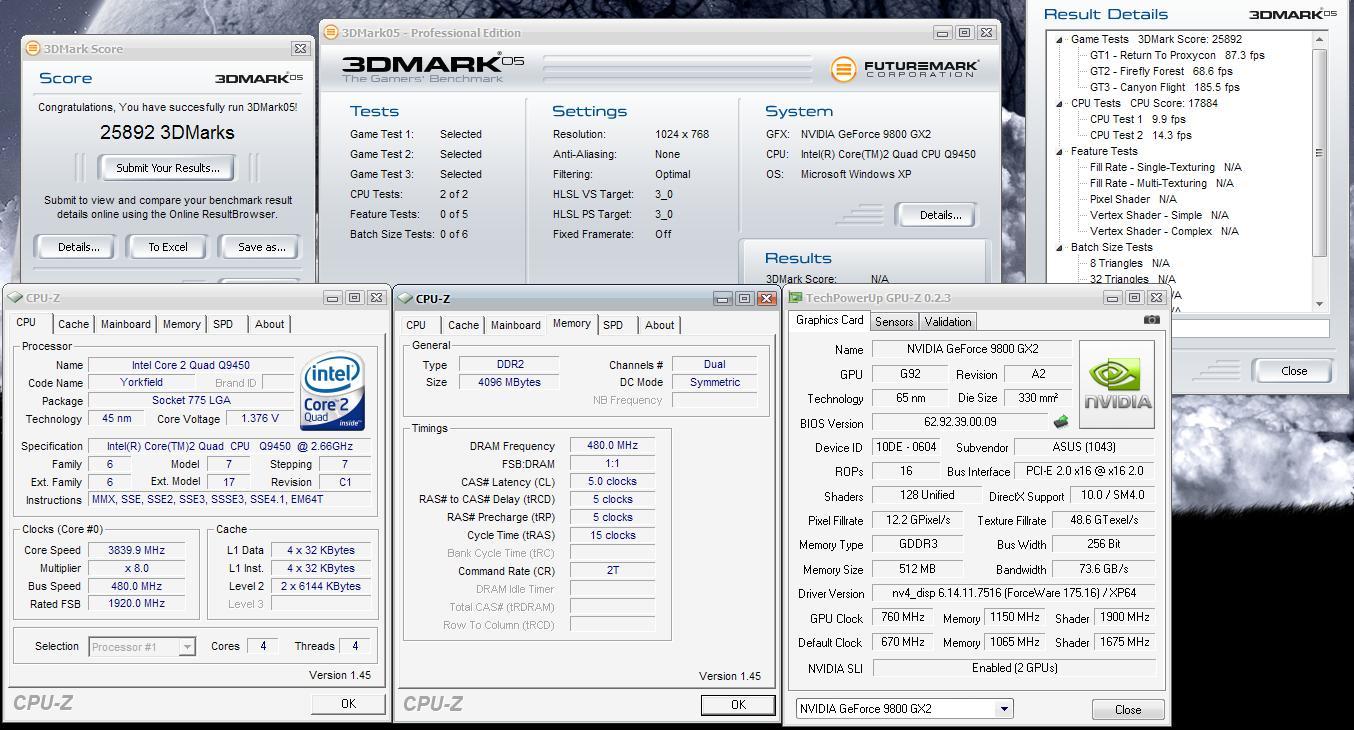The image size is (1354, 730).
Task: Click the BIOS save icon in GPU-Z
Action: (1061, 422)
